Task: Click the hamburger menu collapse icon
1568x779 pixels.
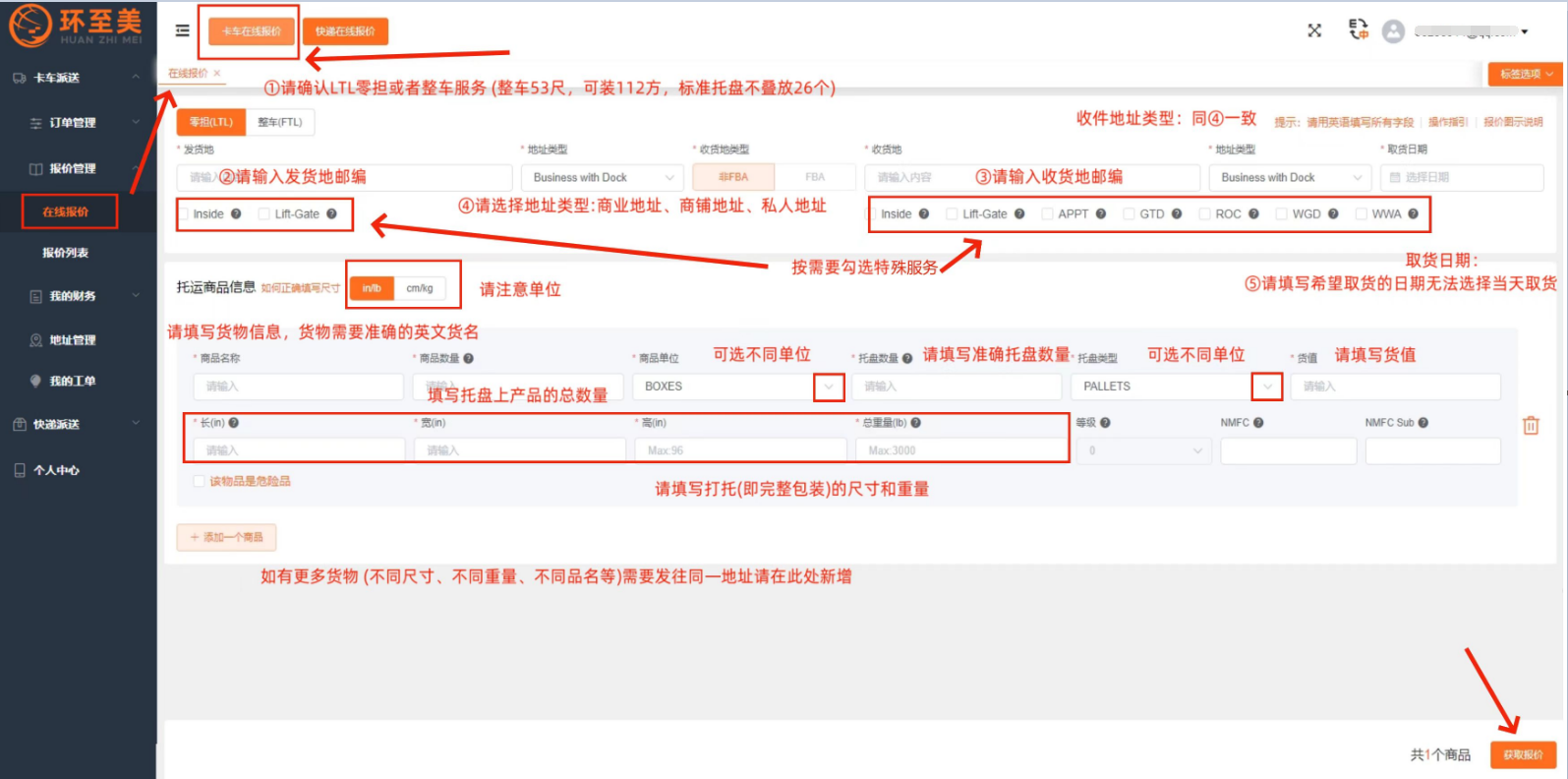Action: tap(182, 30)
